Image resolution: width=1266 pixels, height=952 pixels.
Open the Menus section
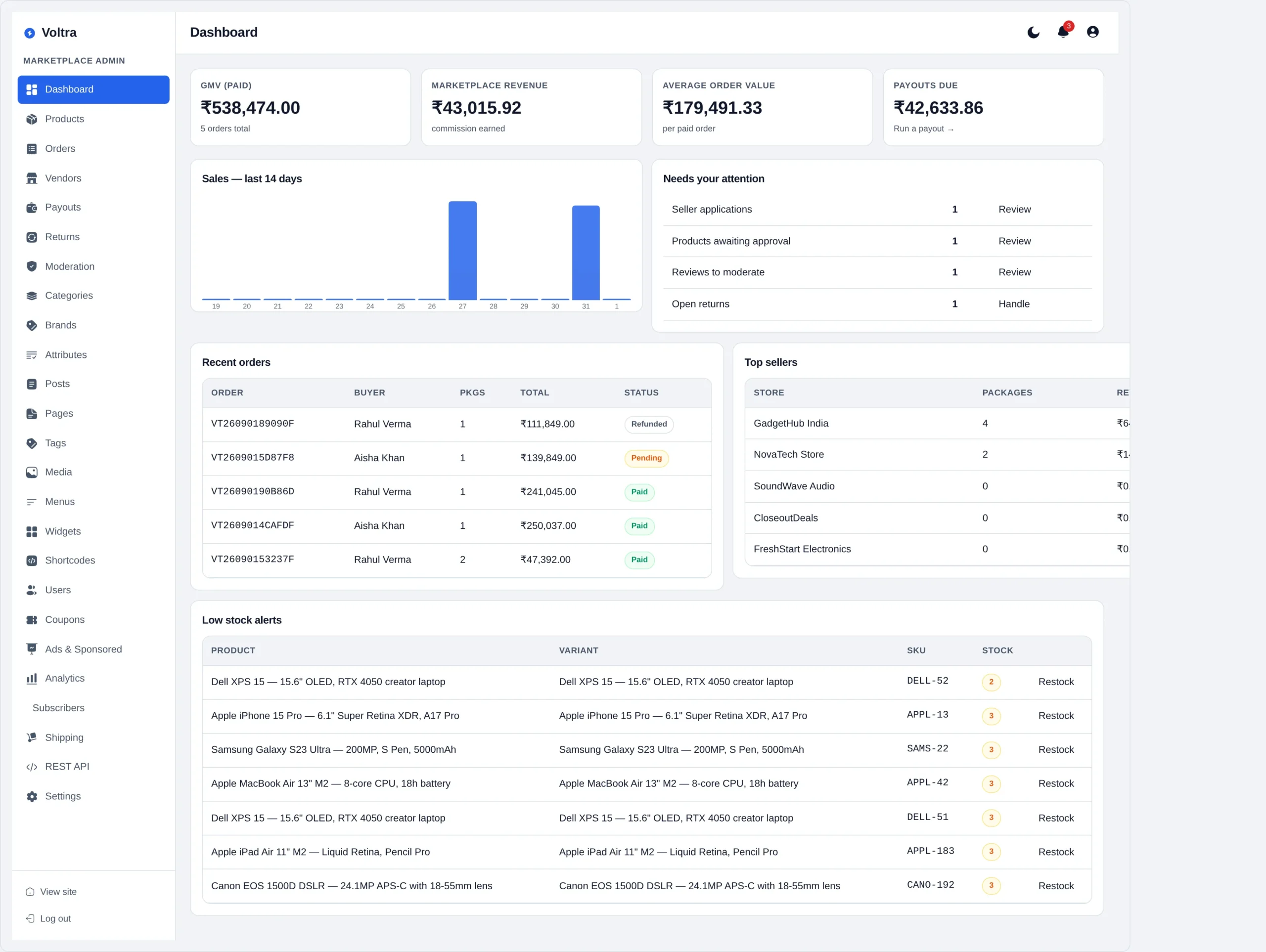coord(93,502)
